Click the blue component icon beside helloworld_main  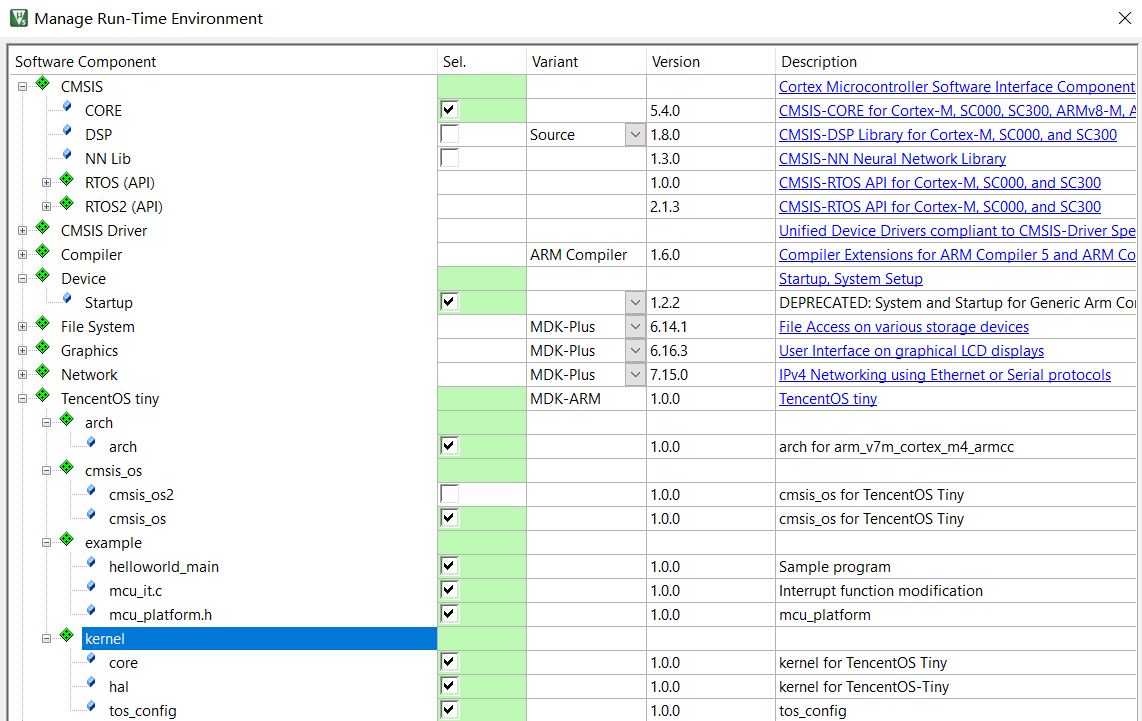91,564
